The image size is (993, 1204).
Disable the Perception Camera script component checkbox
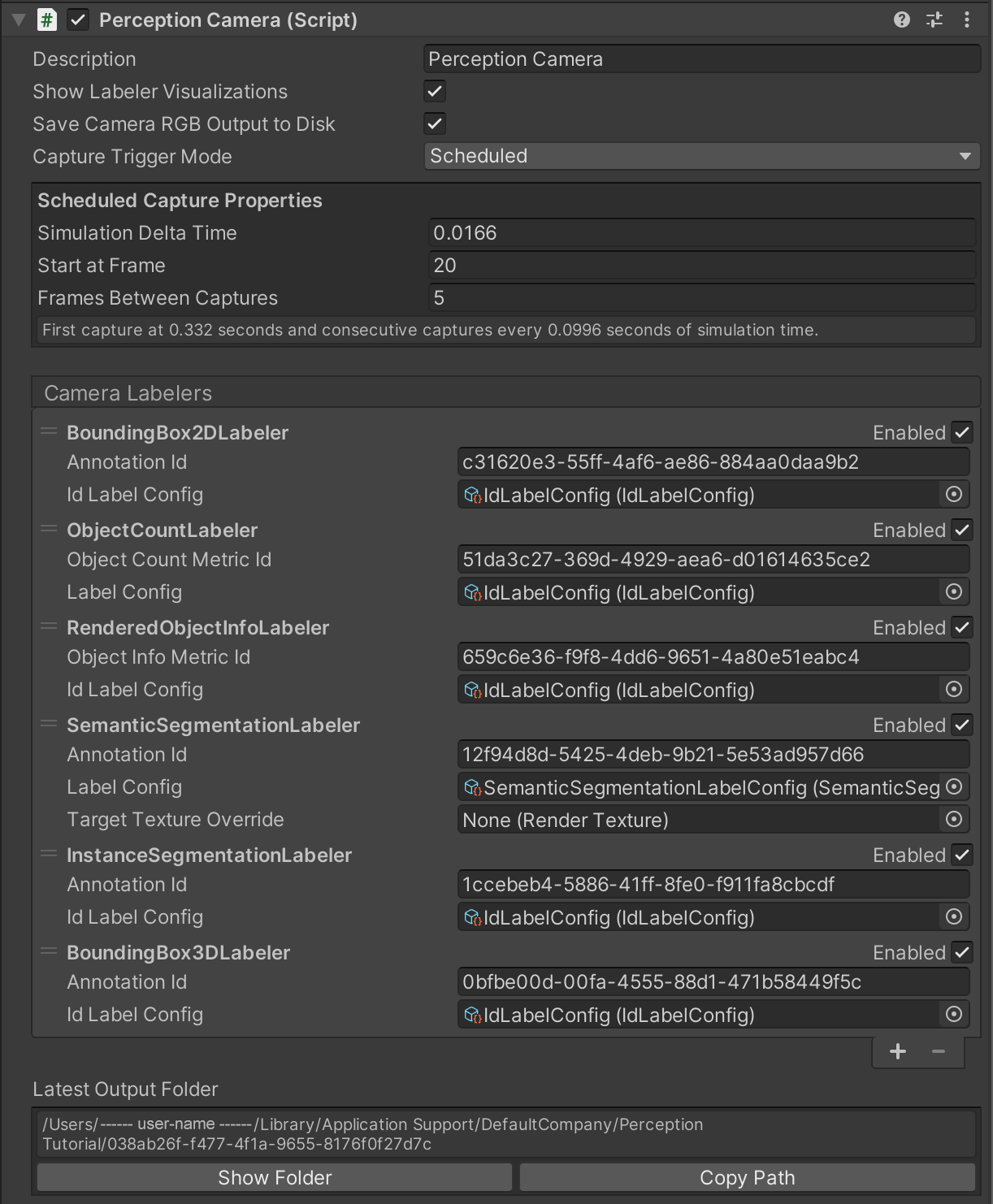pos(78,20)
